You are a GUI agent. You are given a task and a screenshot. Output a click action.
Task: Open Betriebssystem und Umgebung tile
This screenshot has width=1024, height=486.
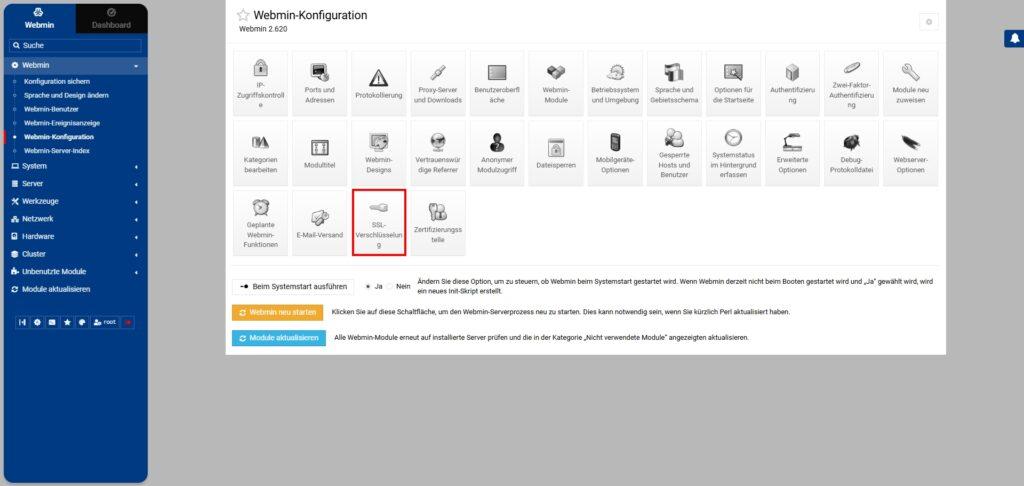tap(615, 84)
